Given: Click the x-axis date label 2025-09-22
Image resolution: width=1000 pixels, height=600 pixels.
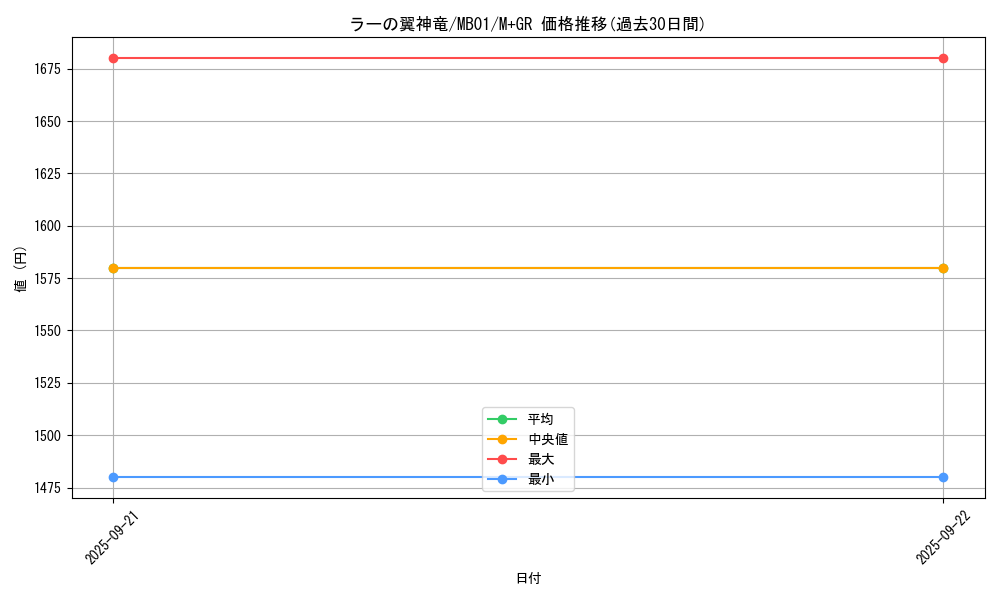Looking at the screenshot, I should coord(943,537).
